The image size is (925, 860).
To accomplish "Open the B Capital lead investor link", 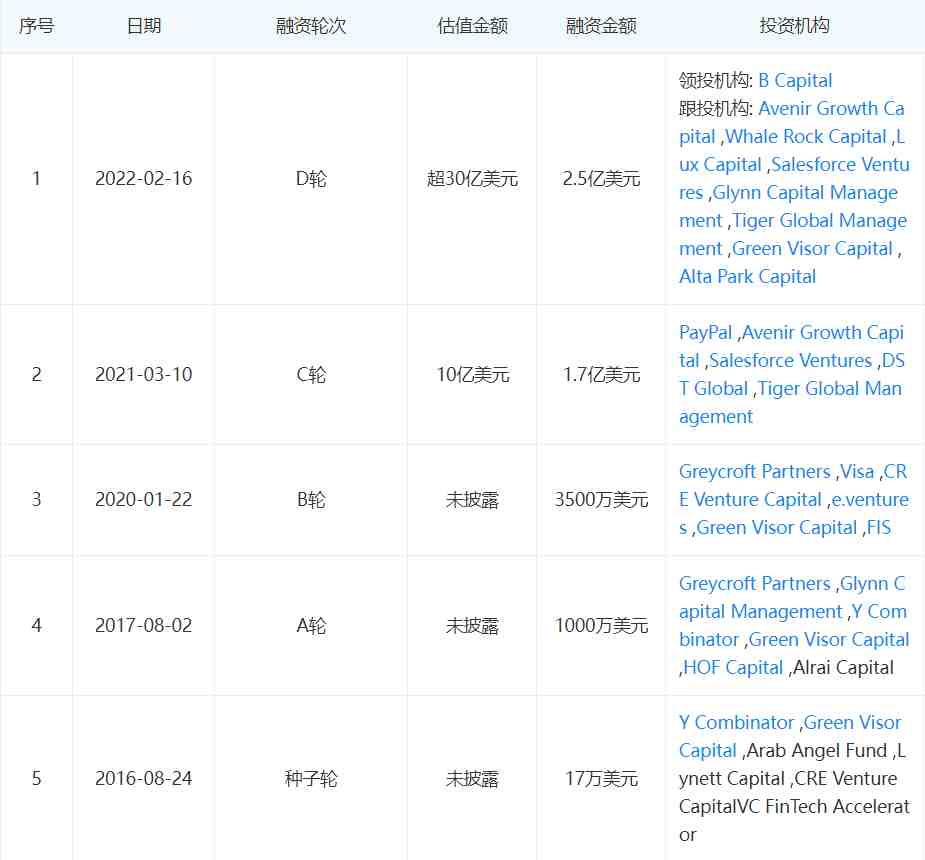I will pyautogui.click(x=795, y=80).
